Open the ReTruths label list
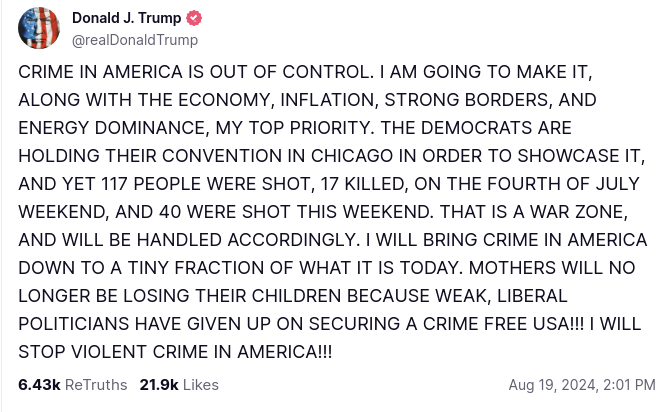The width and height of the screenshot is (672, 412). [96, 385]
